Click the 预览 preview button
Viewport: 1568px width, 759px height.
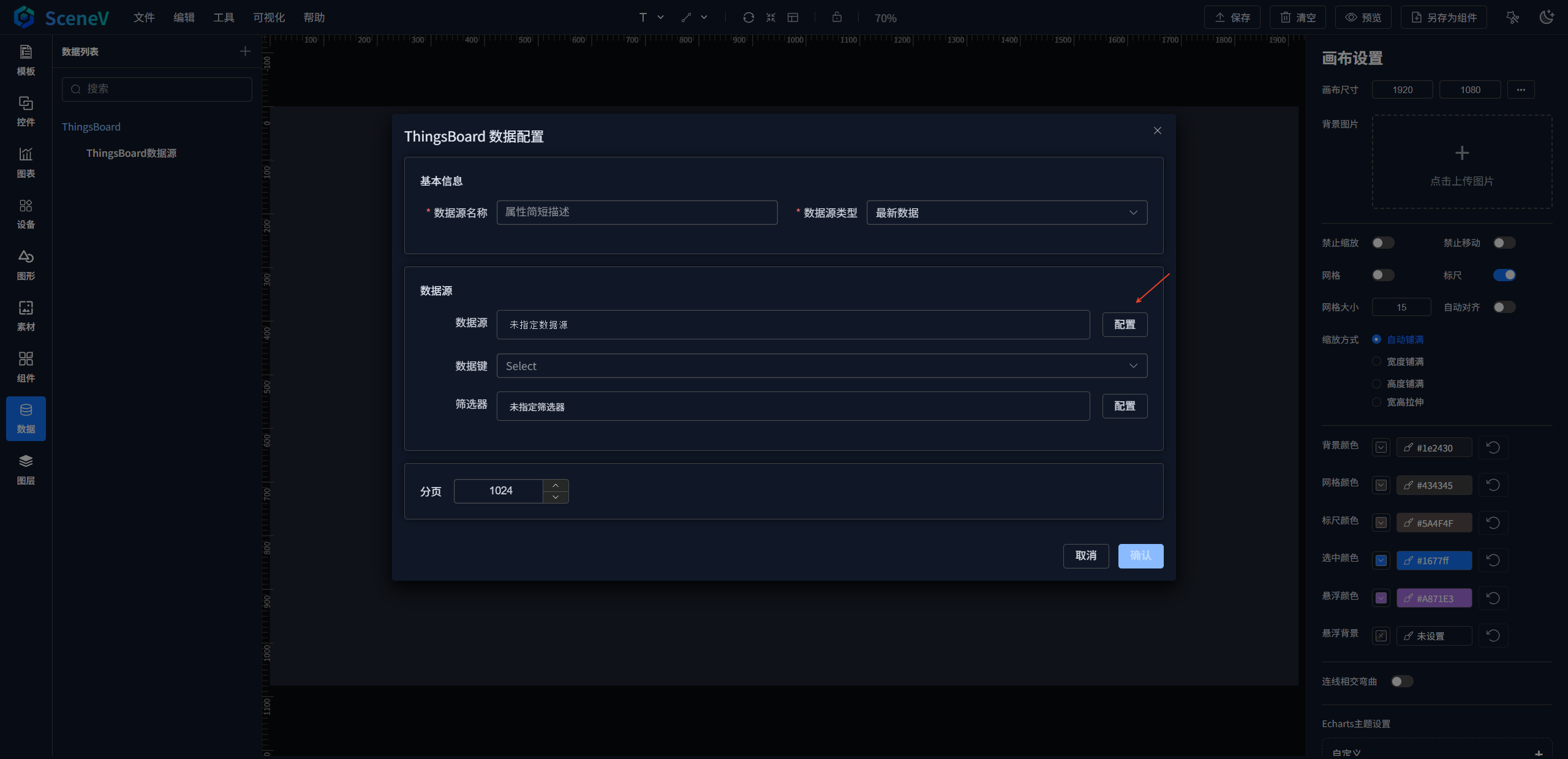pyautogui.click(x=1363, y=17)
